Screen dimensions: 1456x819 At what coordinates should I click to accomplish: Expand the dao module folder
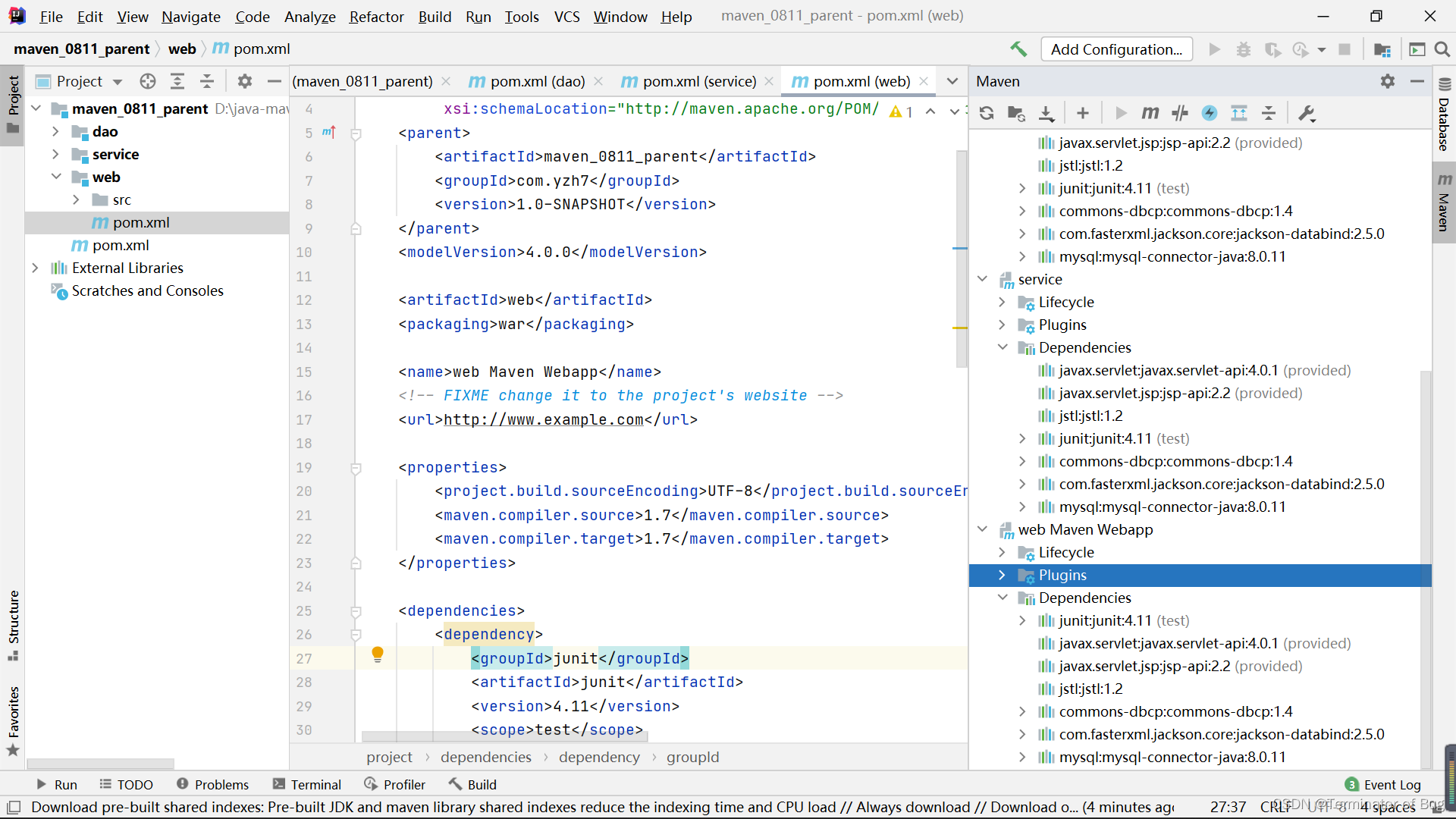point(55,131)
